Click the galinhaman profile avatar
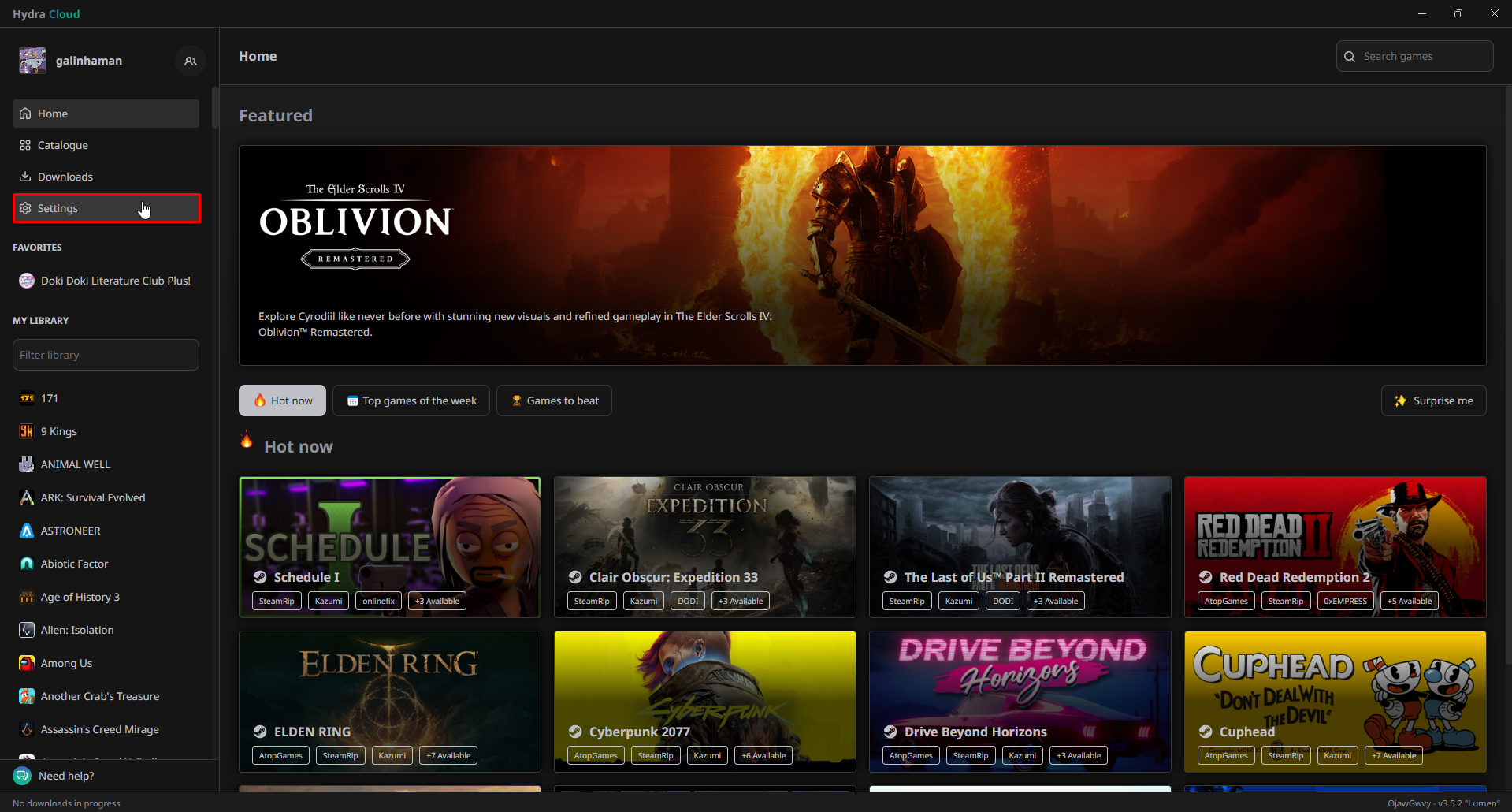Viewport: 1512px width, 812px height. [32, 61]
